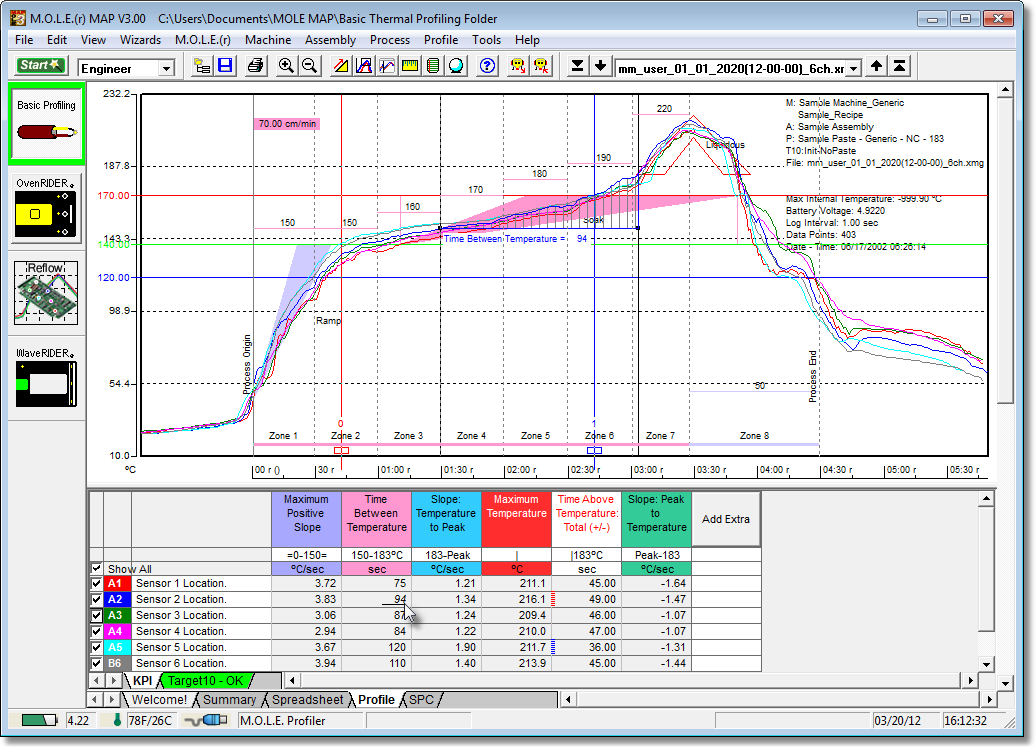Jump to first data file arrow icon
Viewport: 1036px width, 749px height.
(x=899, y=66)
